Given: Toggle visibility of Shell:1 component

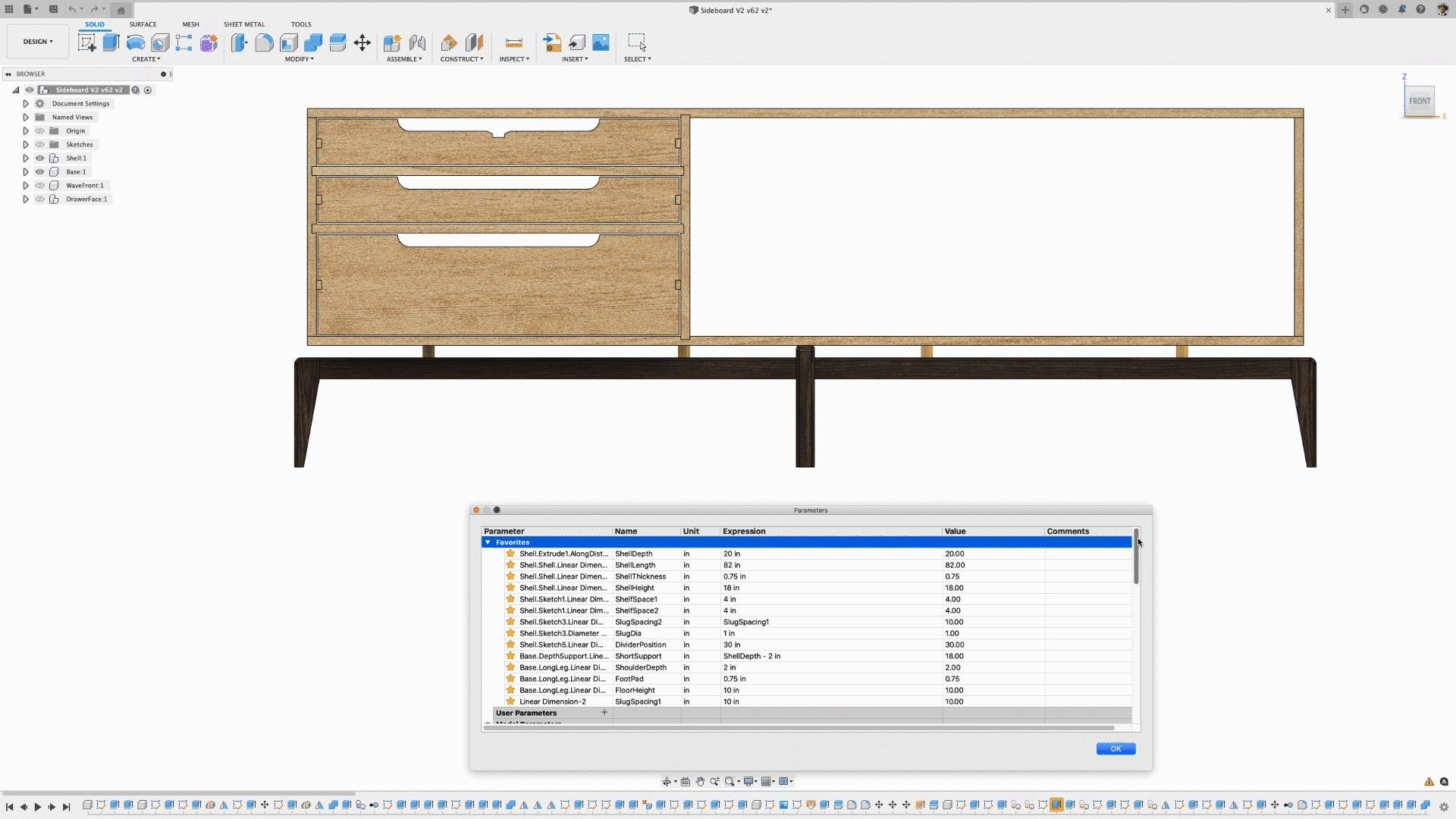Looking at the screenshot, I should (x=40, y=158).
